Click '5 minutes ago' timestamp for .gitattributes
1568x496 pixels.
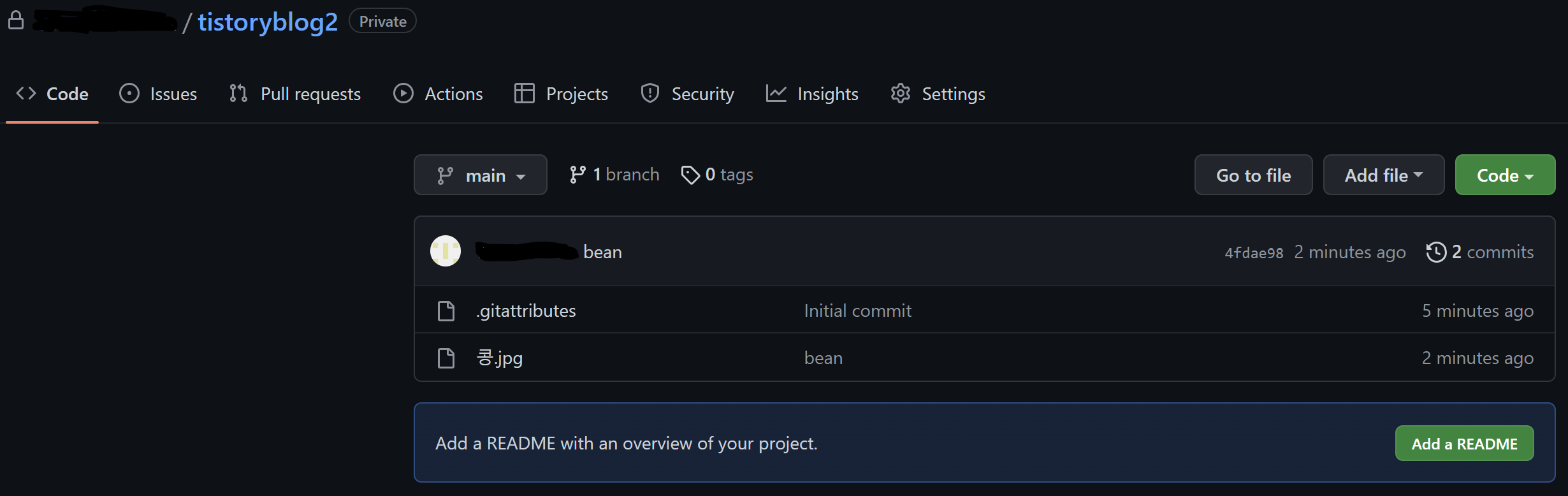1478,311
